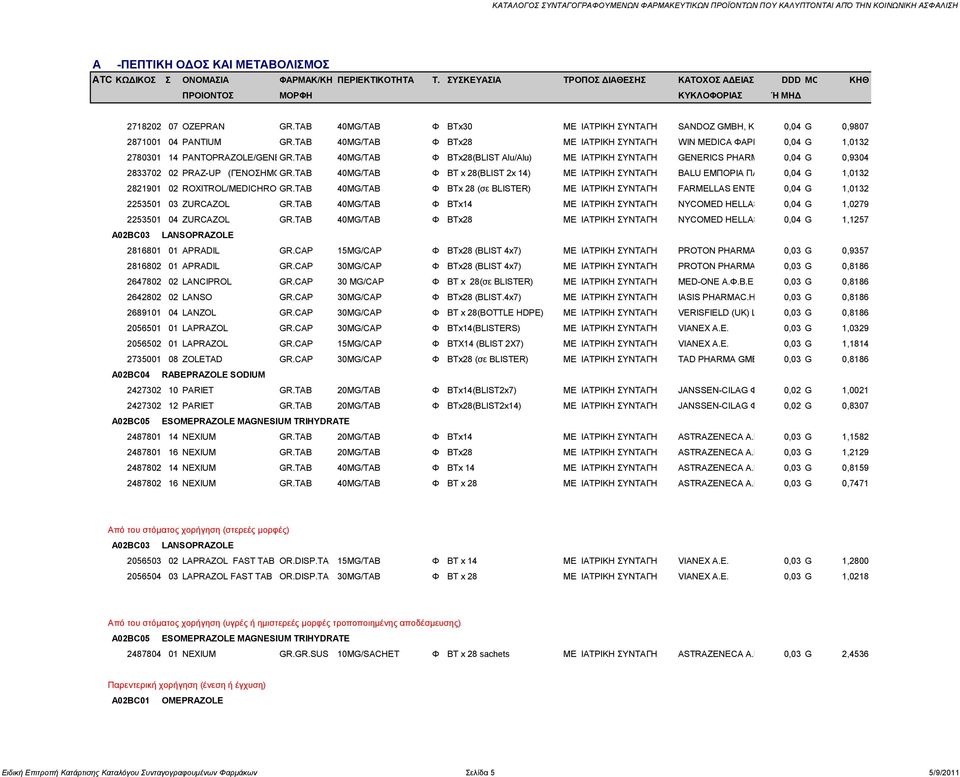Select the price '1,2800'
The height and width of the screenshot is (777, 960).
click(855, 561)
